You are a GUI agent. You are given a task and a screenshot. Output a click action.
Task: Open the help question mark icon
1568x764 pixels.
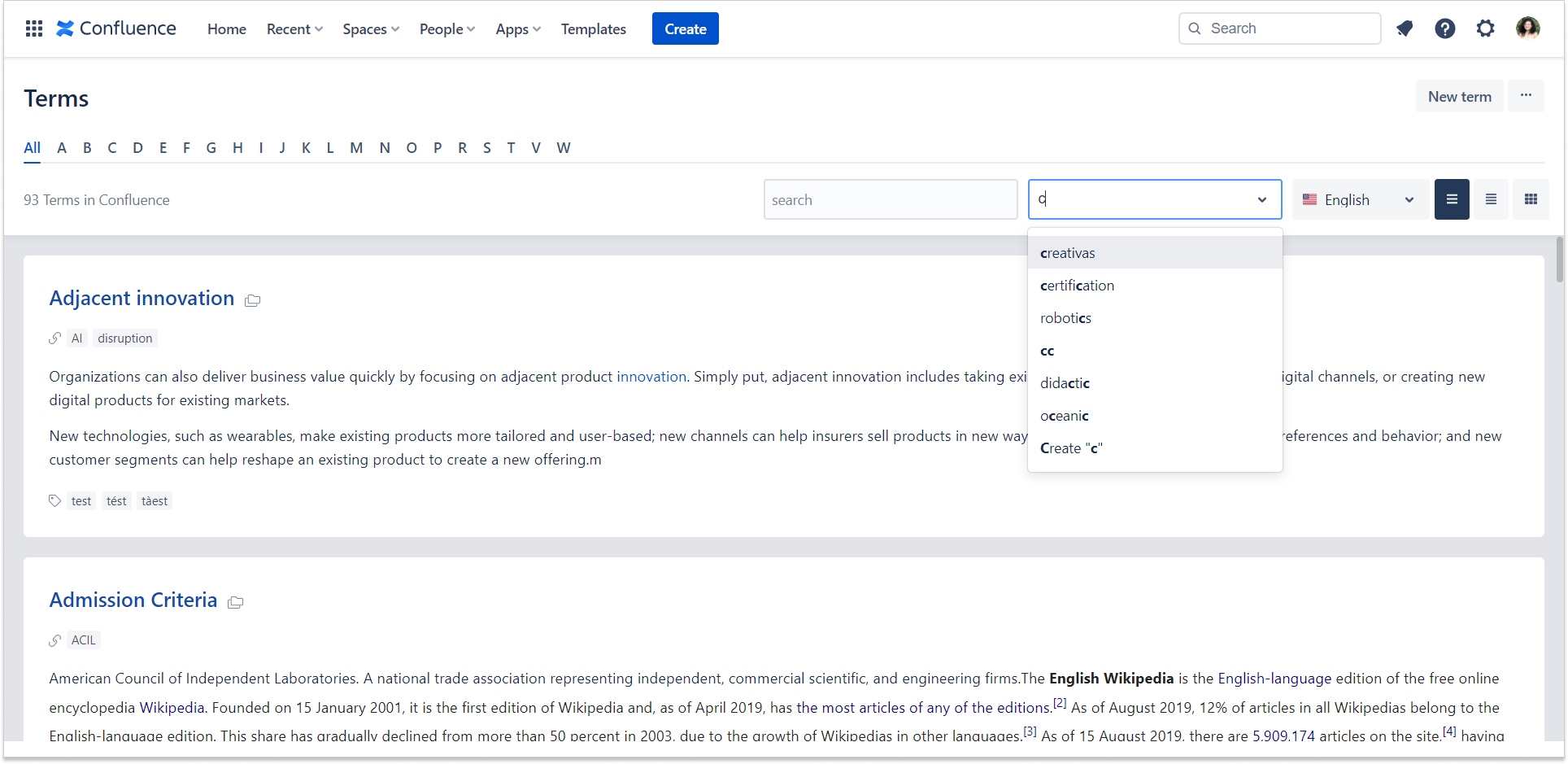click(1444, 28)
